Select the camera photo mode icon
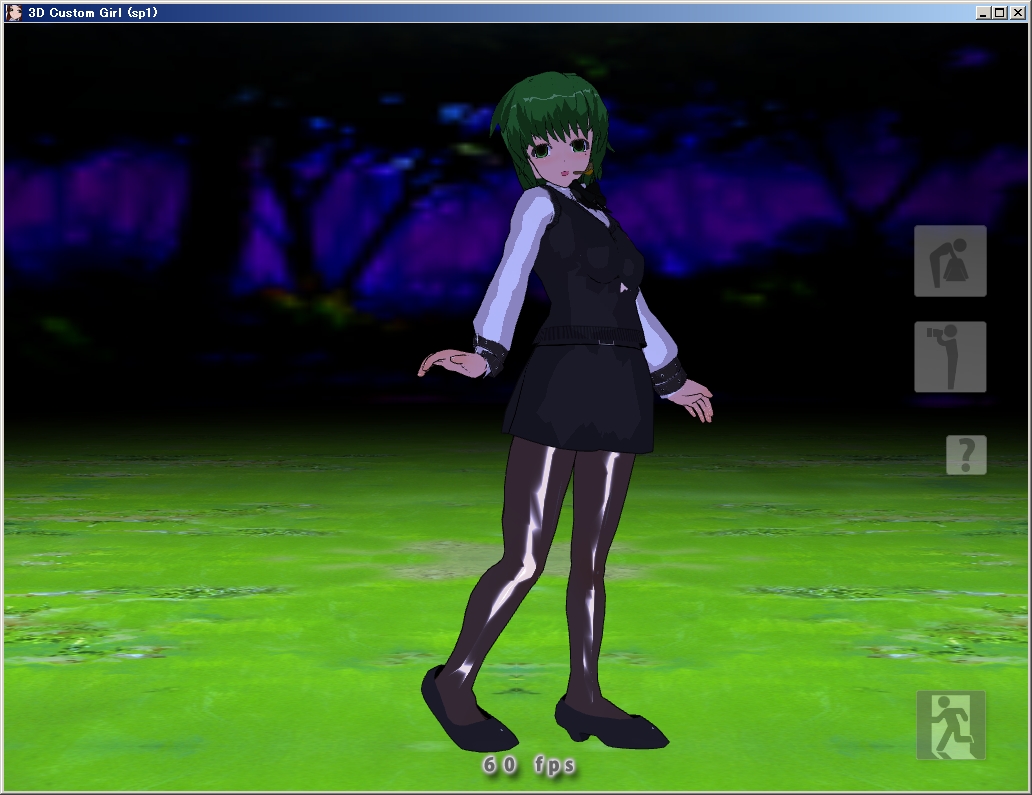Viewport: 1032px width, 795px height. coord(950,357)
